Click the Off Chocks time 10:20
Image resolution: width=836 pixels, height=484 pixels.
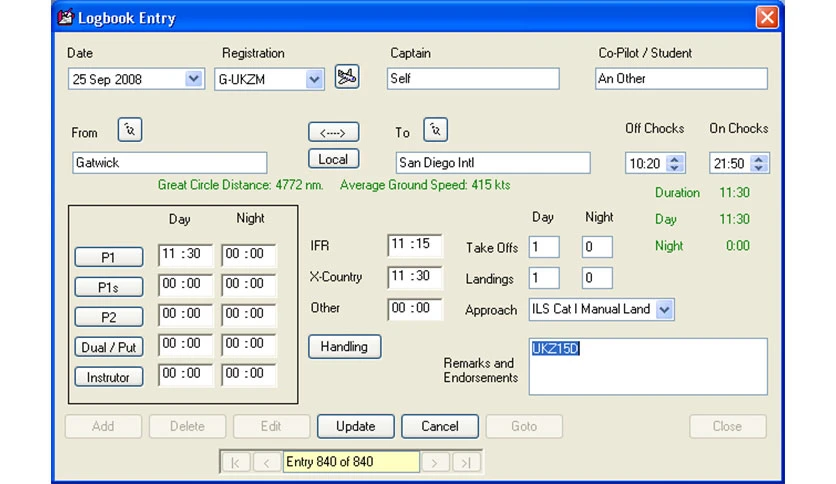(x=645, y=163)
